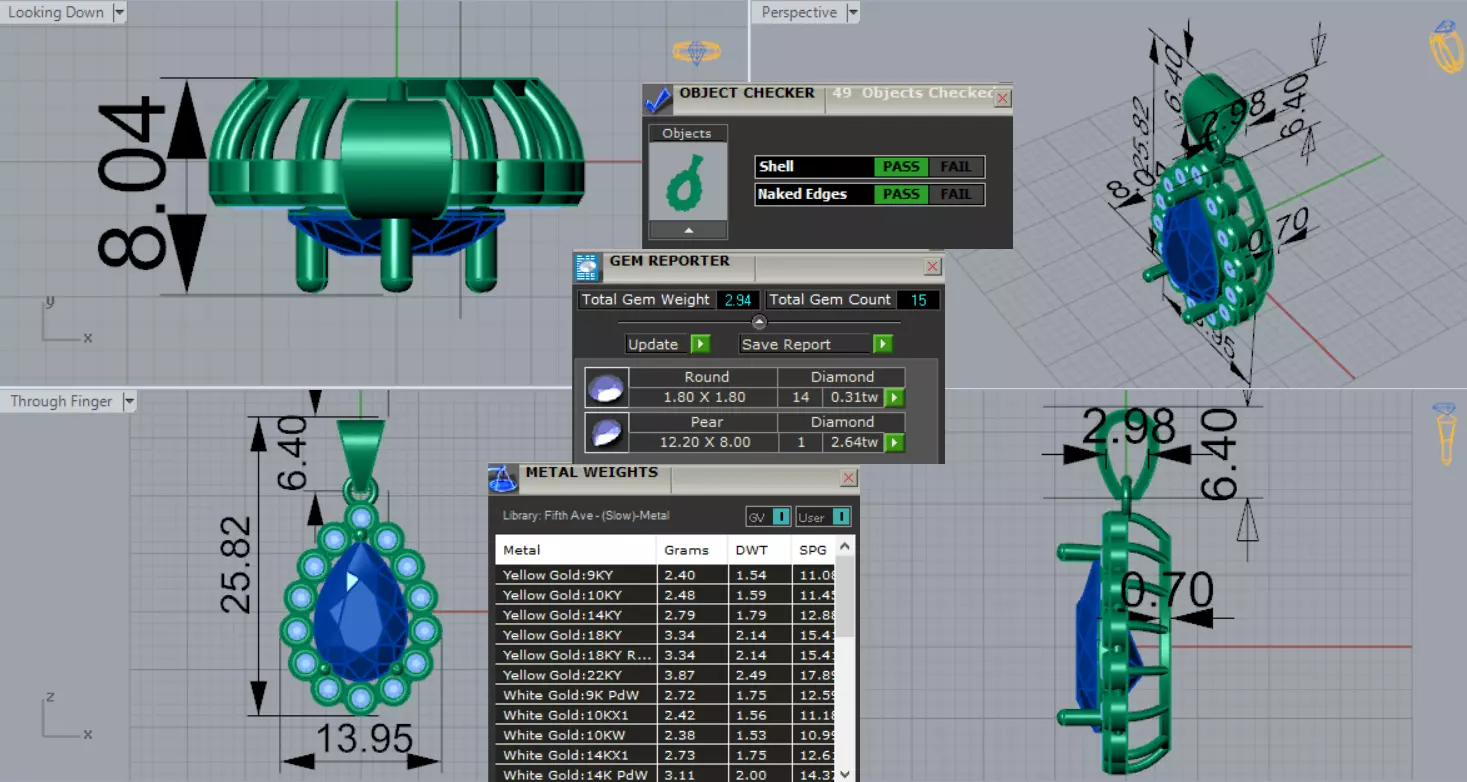Viewport: 1467px width, 782px height.
Task: Click the Total Gem Count value 15
Action: 918,300
